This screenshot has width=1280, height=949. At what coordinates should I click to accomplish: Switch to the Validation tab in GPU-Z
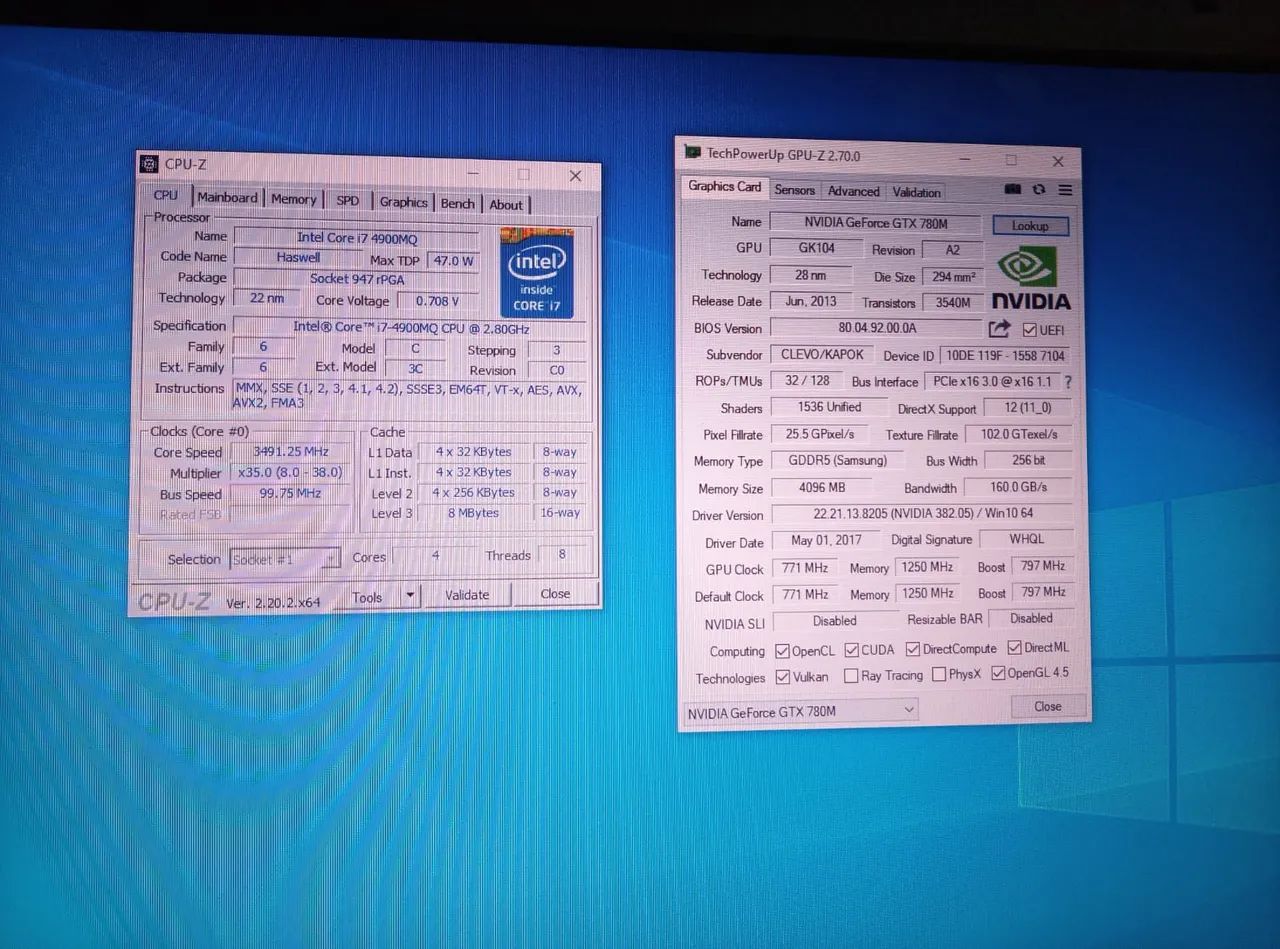[916, 192]
